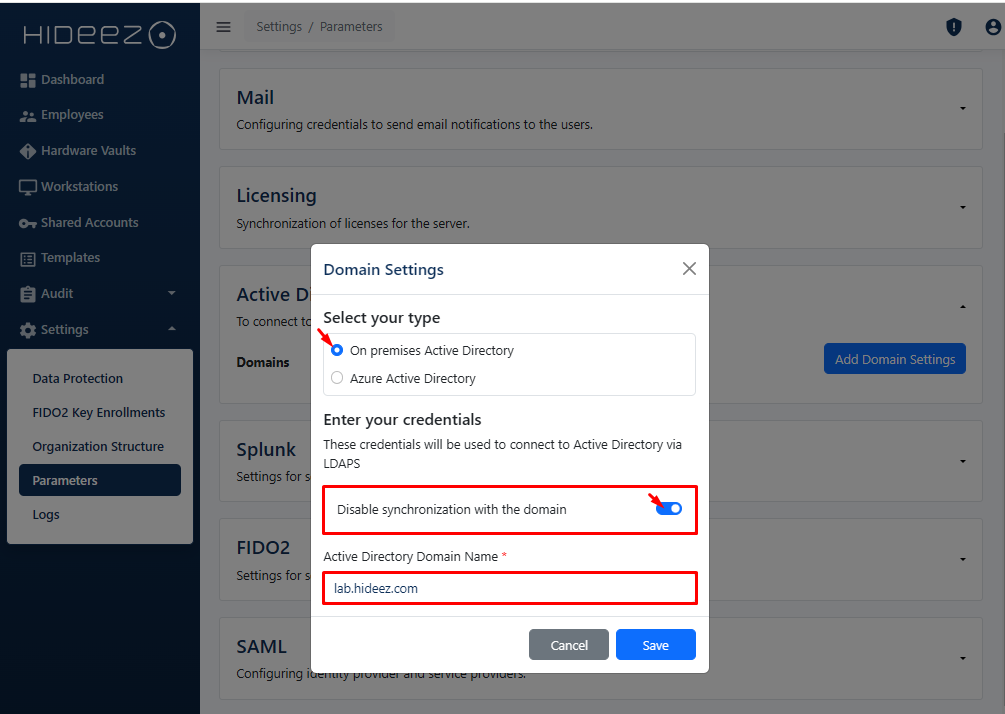1005x714 pixels.
Task: Click the Active Directory Domain Name field
Action: 509,588
